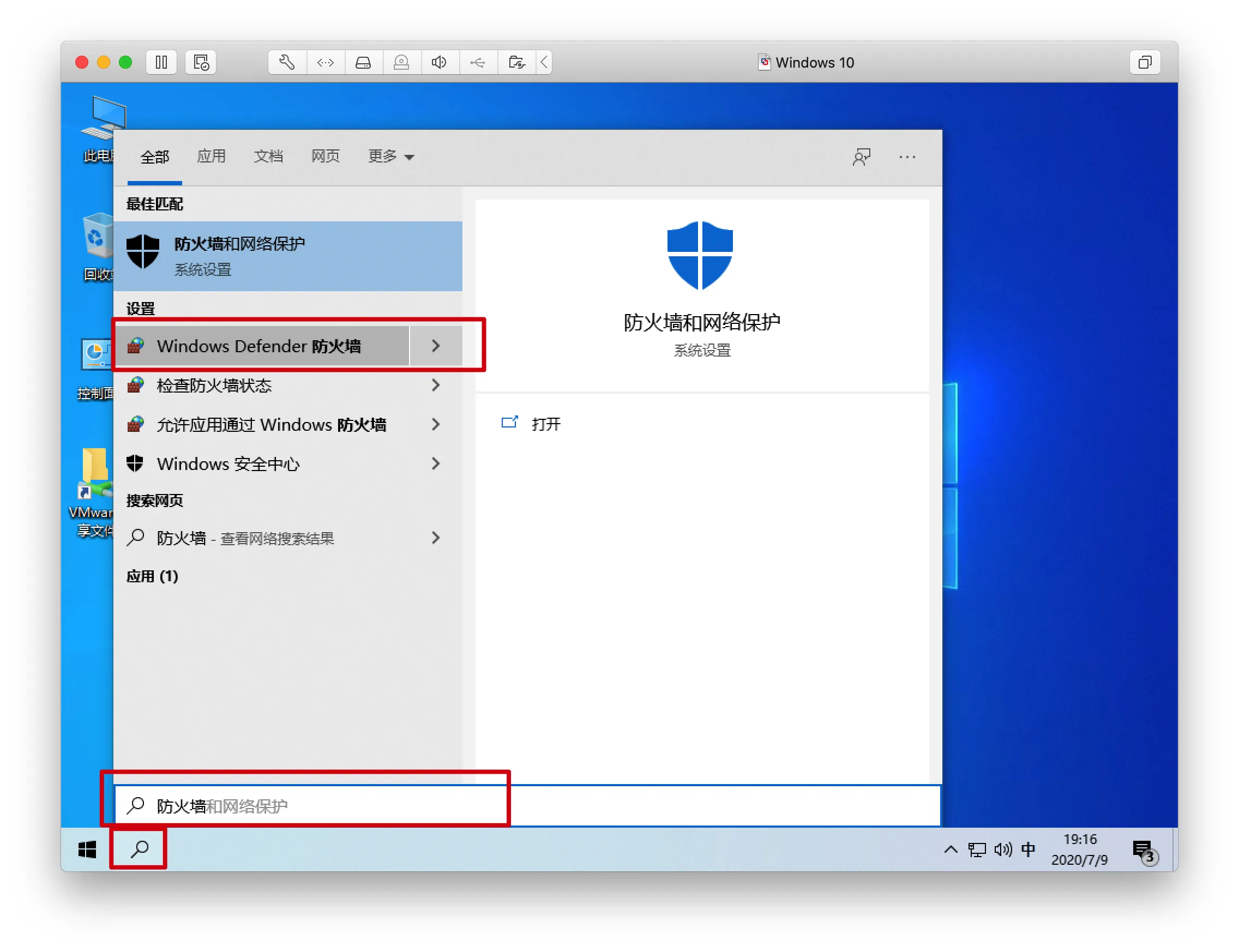The height and width of the screenshot is (952, 1239).
Task: Switch to the 全部 search tab
Action: coord(155,156)
